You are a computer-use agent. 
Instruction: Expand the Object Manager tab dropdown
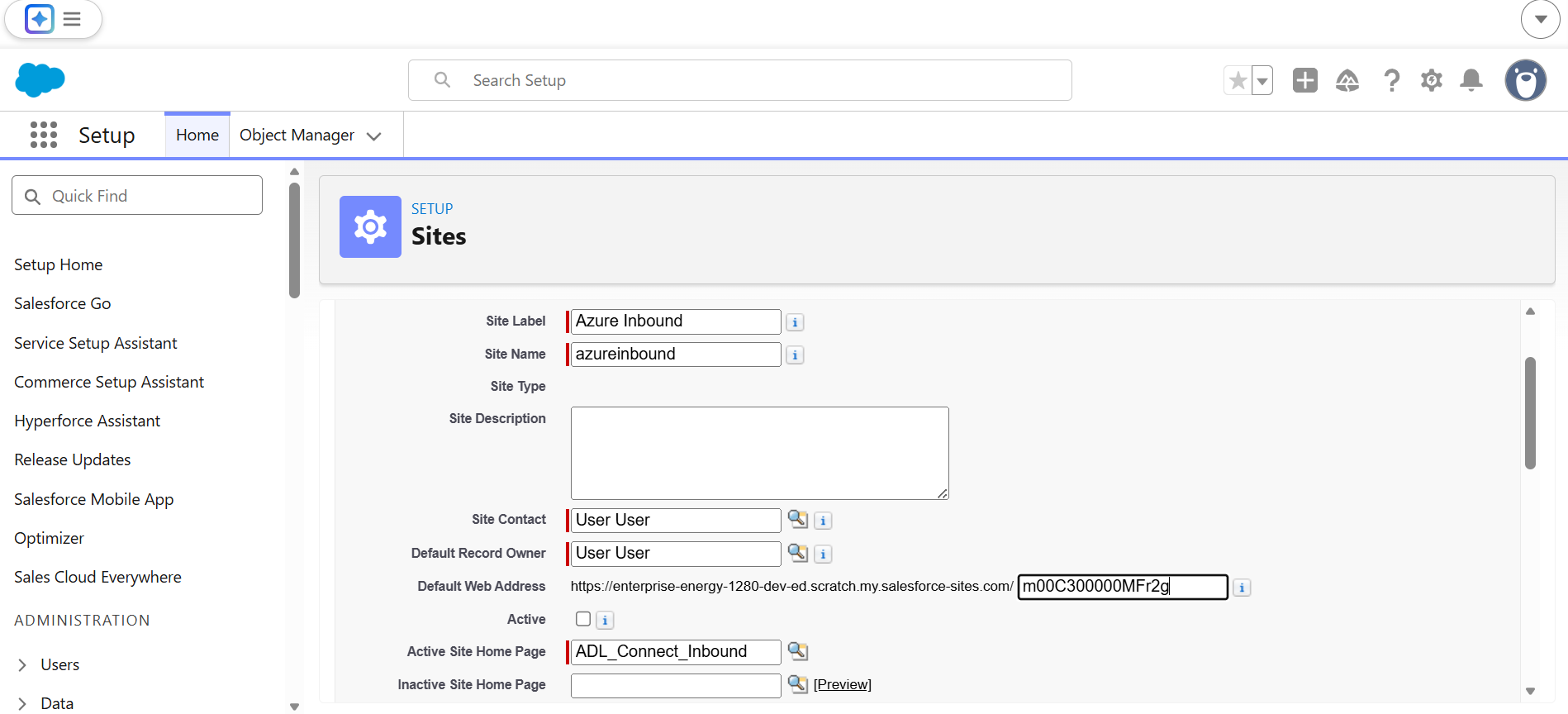click(x=374, y=136)
